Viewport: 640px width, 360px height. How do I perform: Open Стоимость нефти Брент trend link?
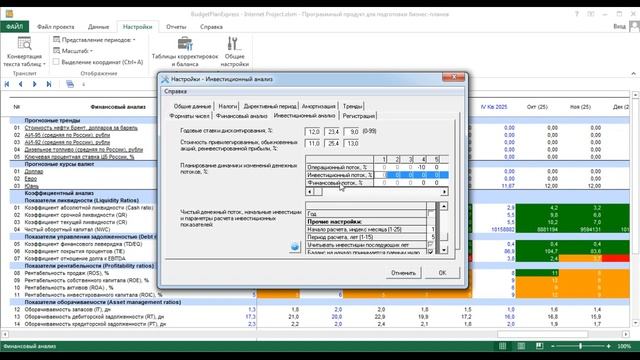coord(81,128)
